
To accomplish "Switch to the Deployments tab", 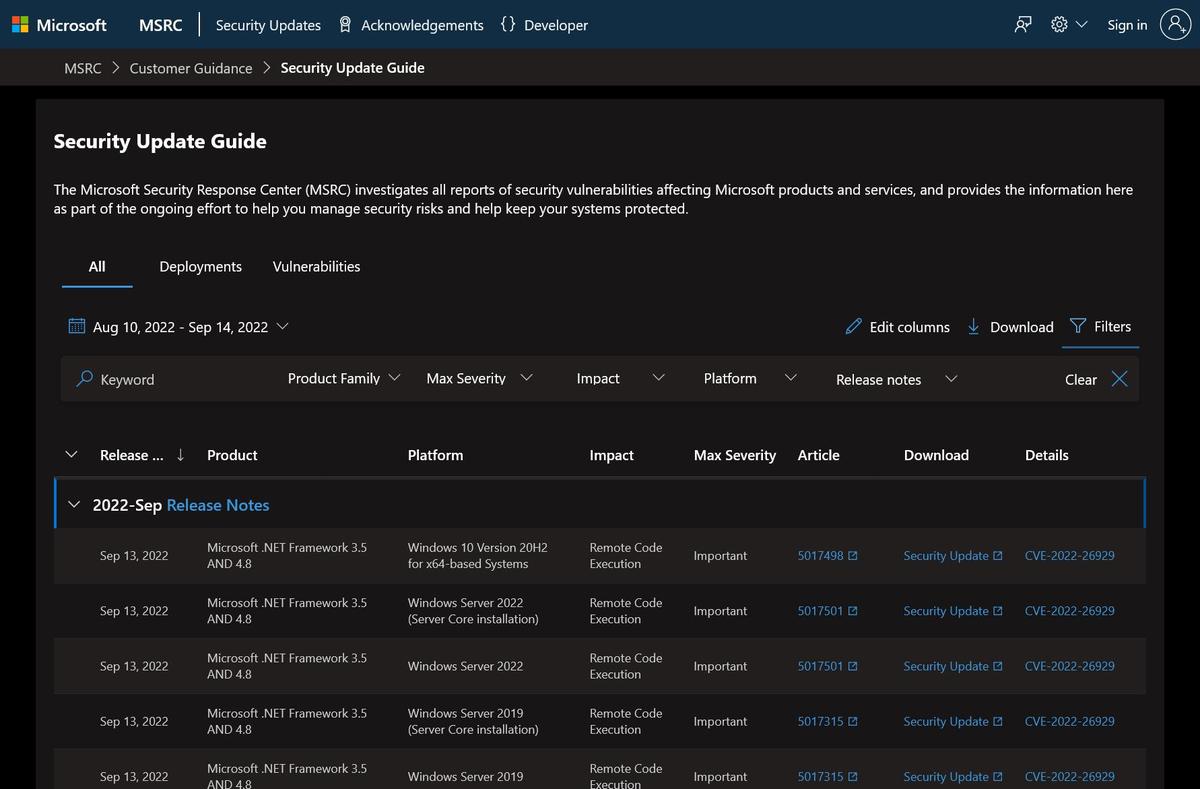I will tap(201, 267).
